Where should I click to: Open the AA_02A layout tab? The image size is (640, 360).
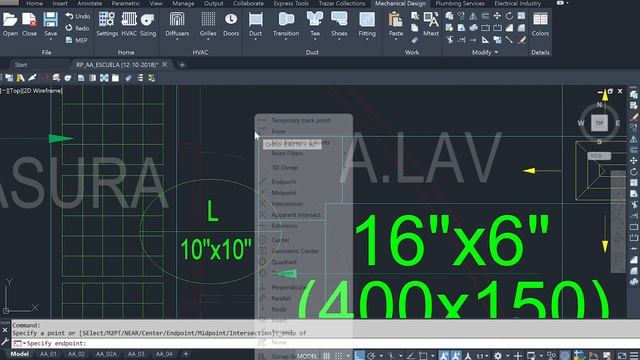[106, 354]
